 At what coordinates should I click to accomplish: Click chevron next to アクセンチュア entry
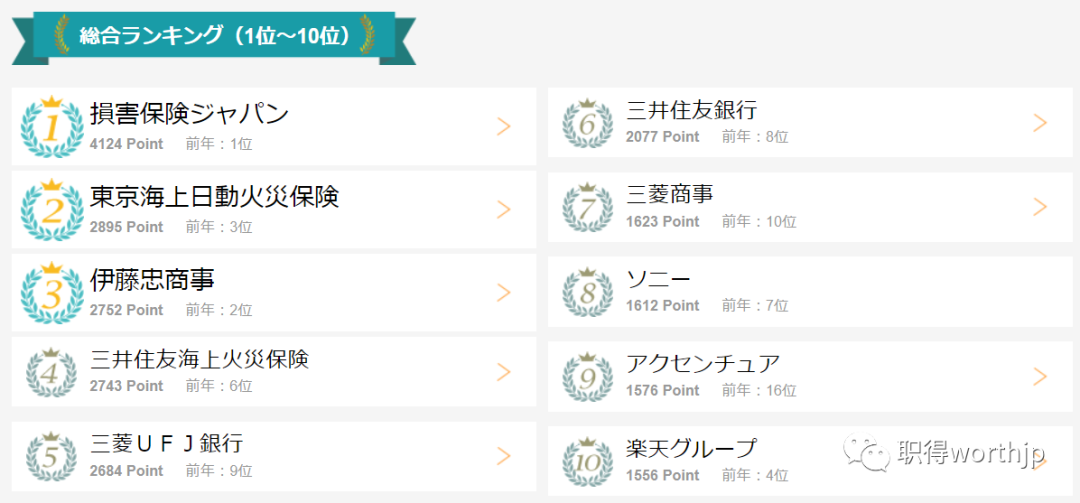(x=1040, y=376)
